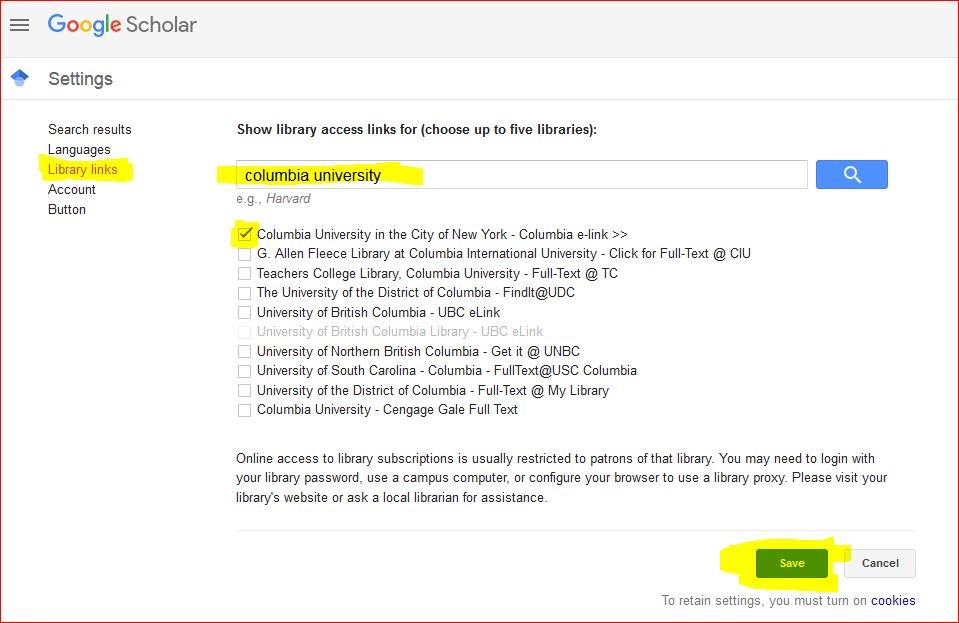This screenshot has width=959, height=623.
Task: Click the Settings heading text
Action: click(x=81, y=79)
